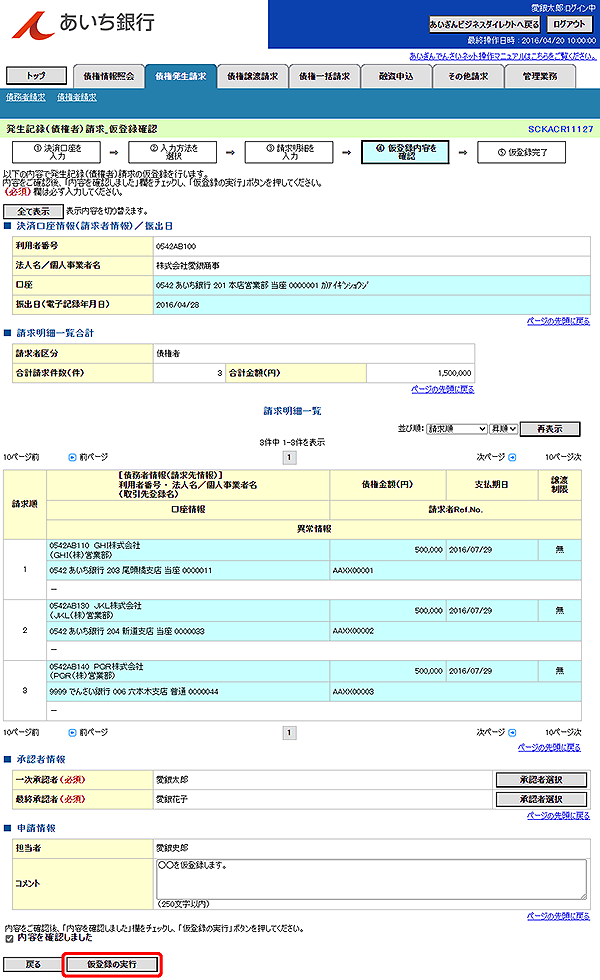Click the 債権者請求 submenu link
Image resolution: width=600 pixels, height=980 pixels.
[x=77, y=98]
